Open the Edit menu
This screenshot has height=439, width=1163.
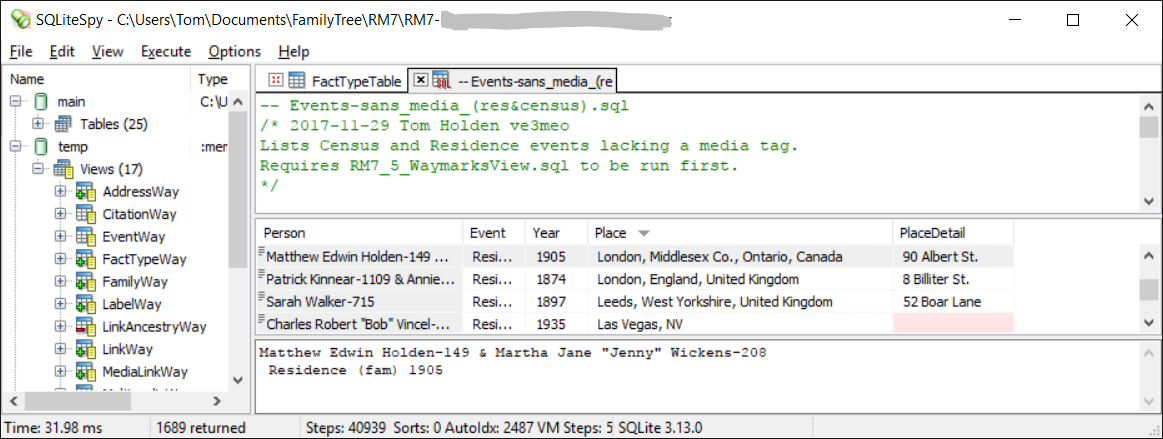coord(62,52)
